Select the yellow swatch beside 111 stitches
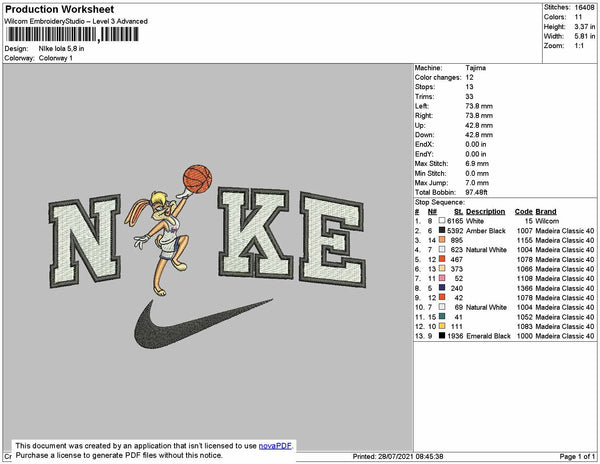Screen dimensions: 600x464 (x=442, y=326)
